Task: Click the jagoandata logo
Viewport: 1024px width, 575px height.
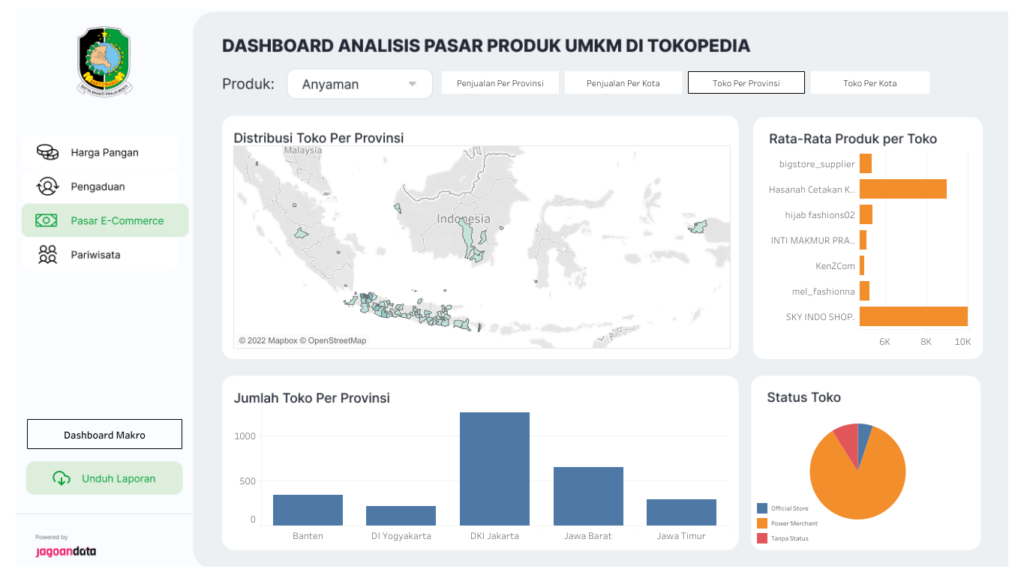Action: click(x=66, y=551)
